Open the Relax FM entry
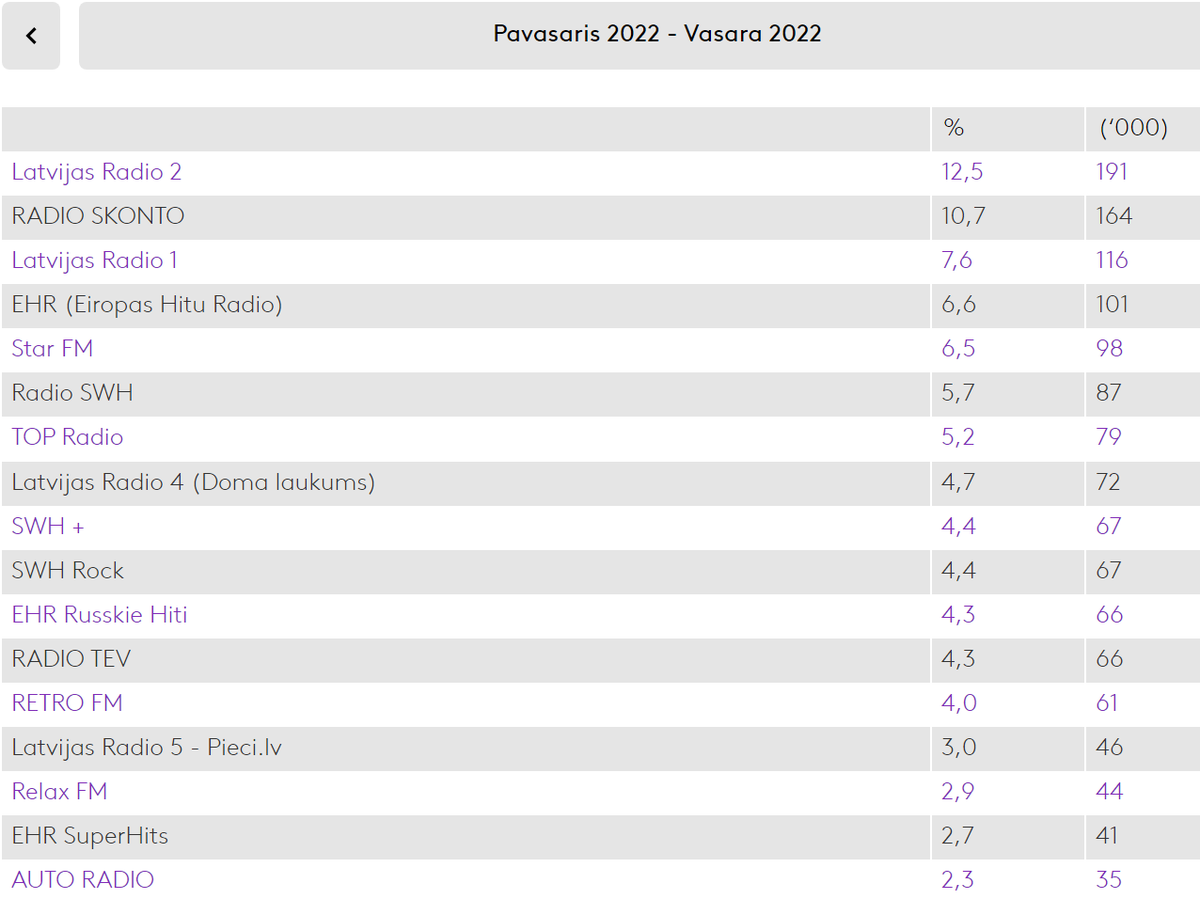Screen dimensions: 1200x899 coord(59,791)
